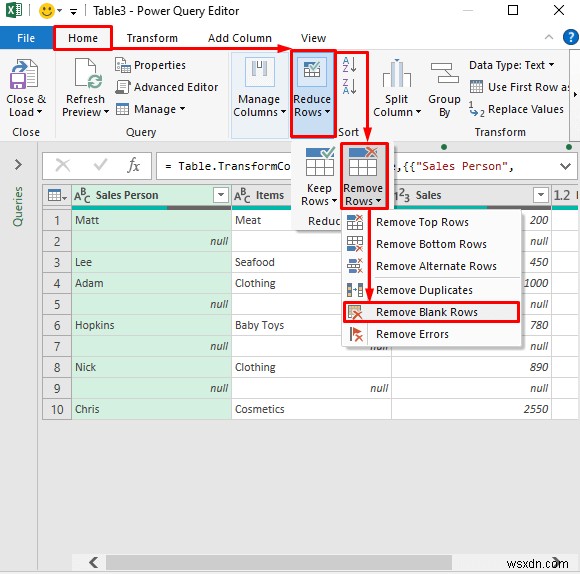Open the Data Type: Text dropdown
580x574 pixels.
[512, 65]
